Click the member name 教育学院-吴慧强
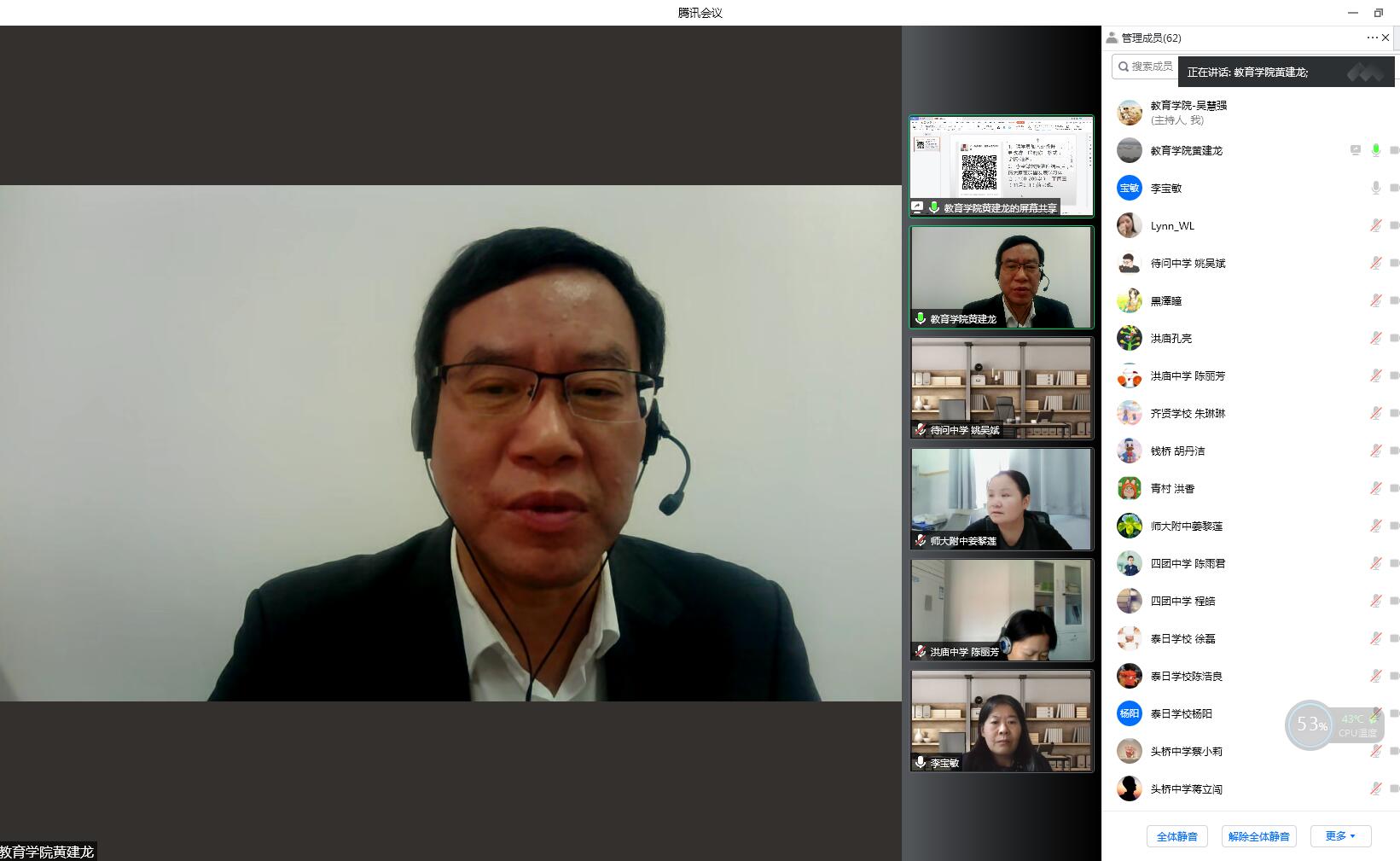The height and width of the screenshot is (861, 1400). pos(1188,106)
